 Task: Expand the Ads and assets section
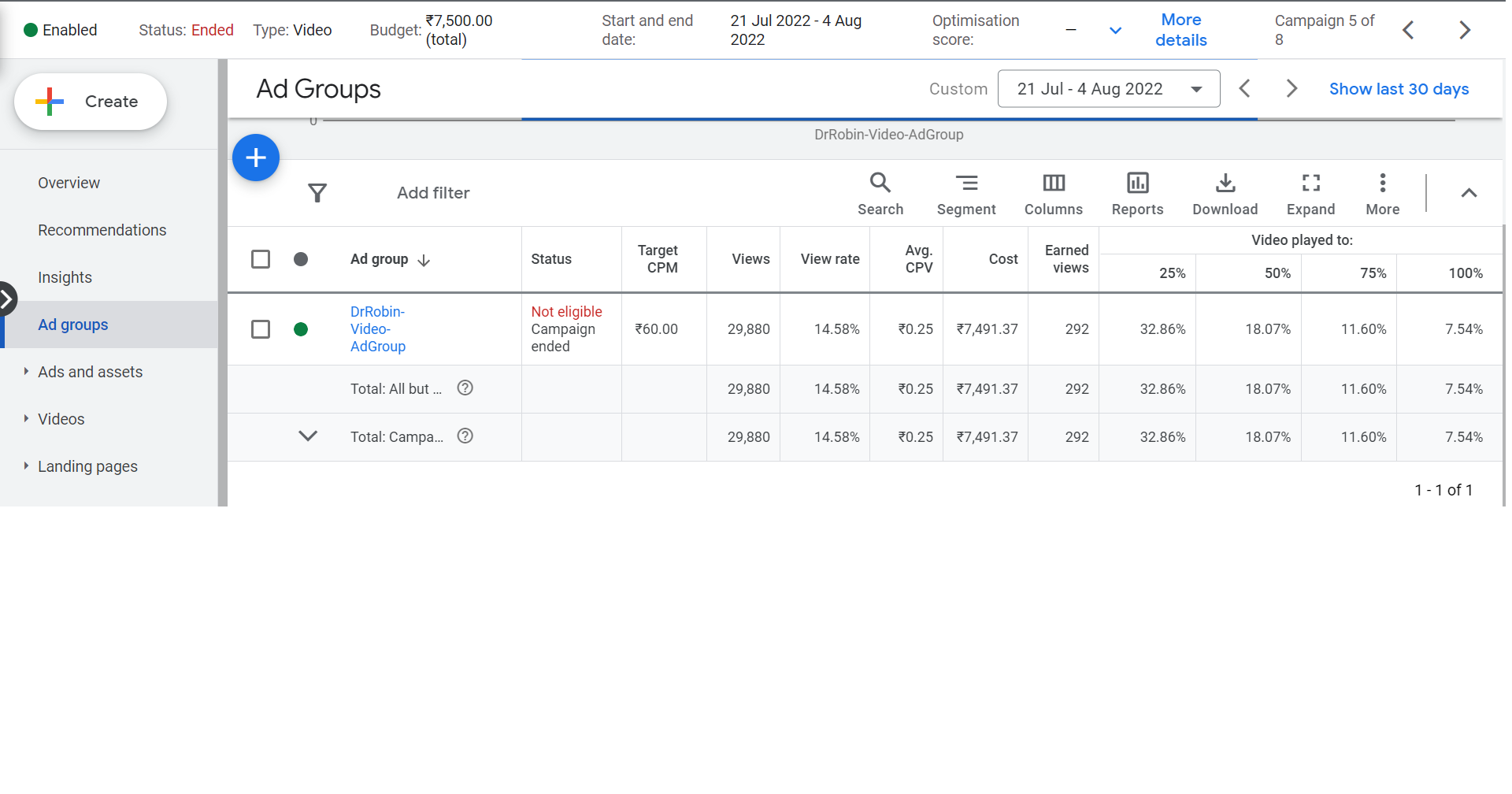pos(27,372)
